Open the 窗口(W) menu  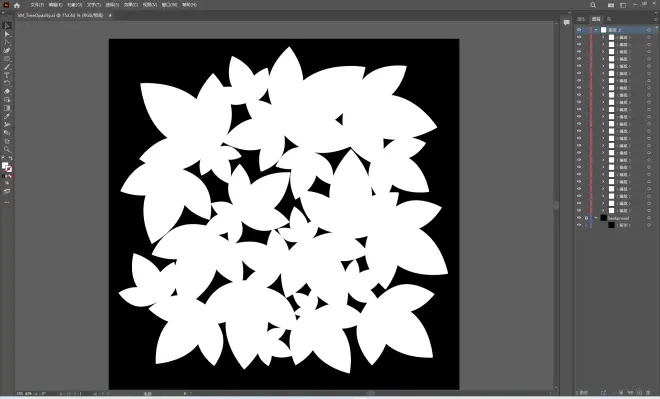[x=169, y=5]
